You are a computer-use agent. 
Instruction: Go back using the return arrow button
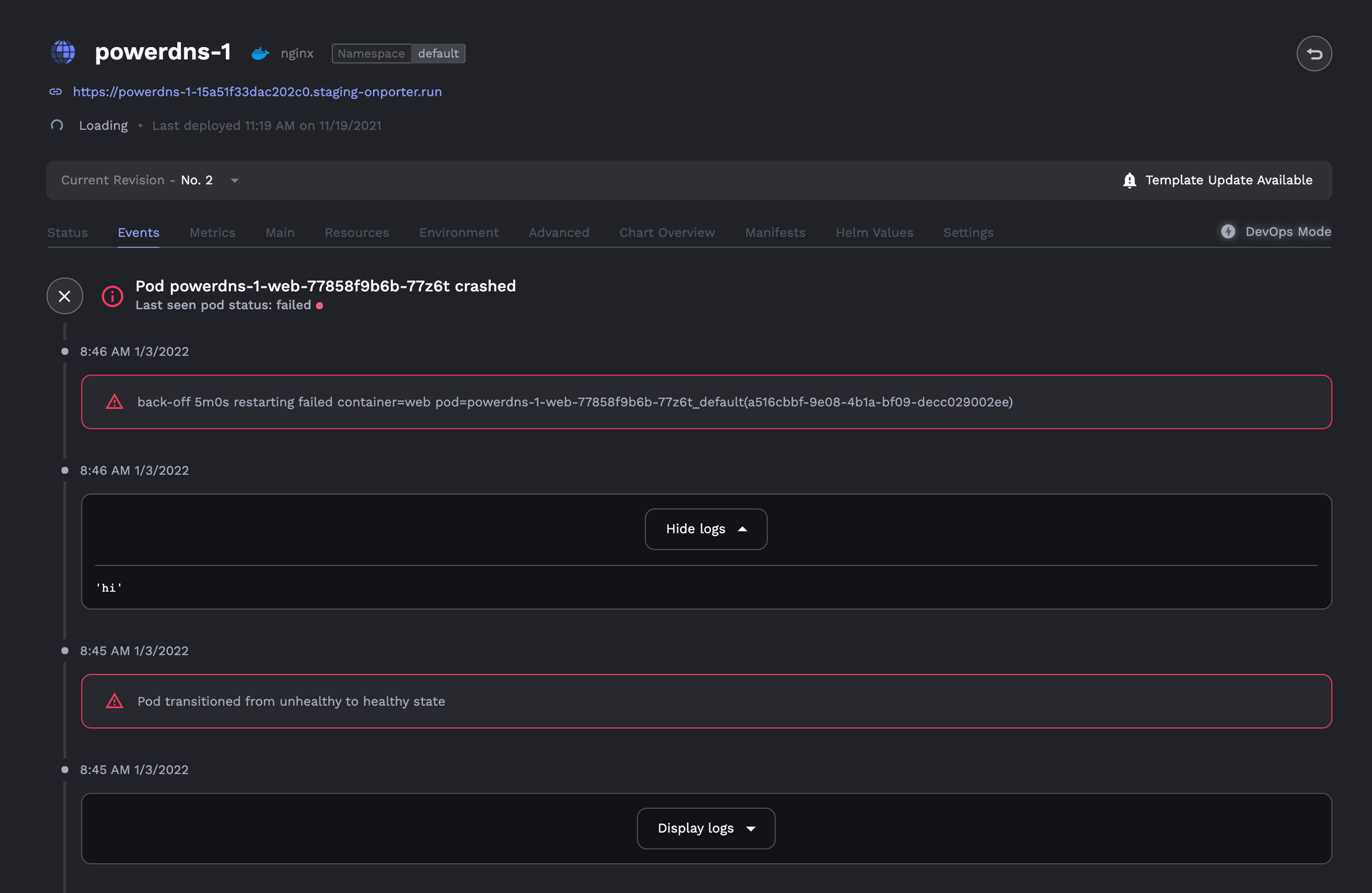1314,53
